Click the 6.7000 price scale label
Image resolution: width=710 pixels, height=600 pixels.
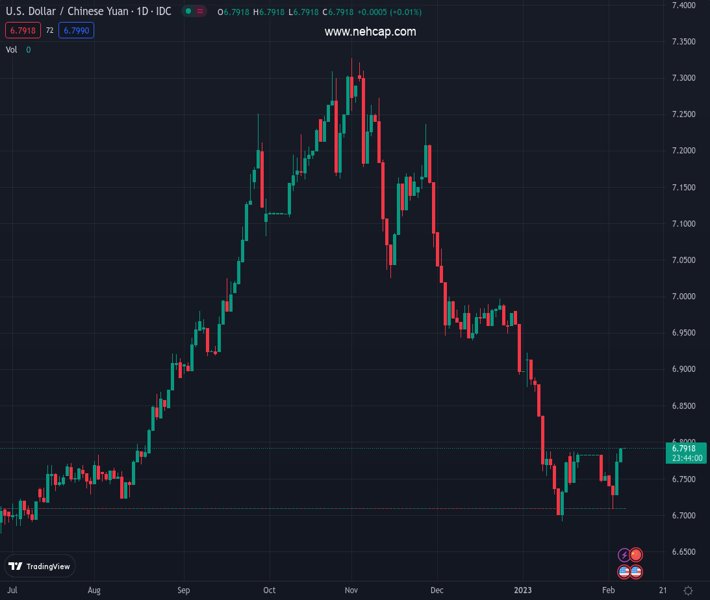coord(684,515)
